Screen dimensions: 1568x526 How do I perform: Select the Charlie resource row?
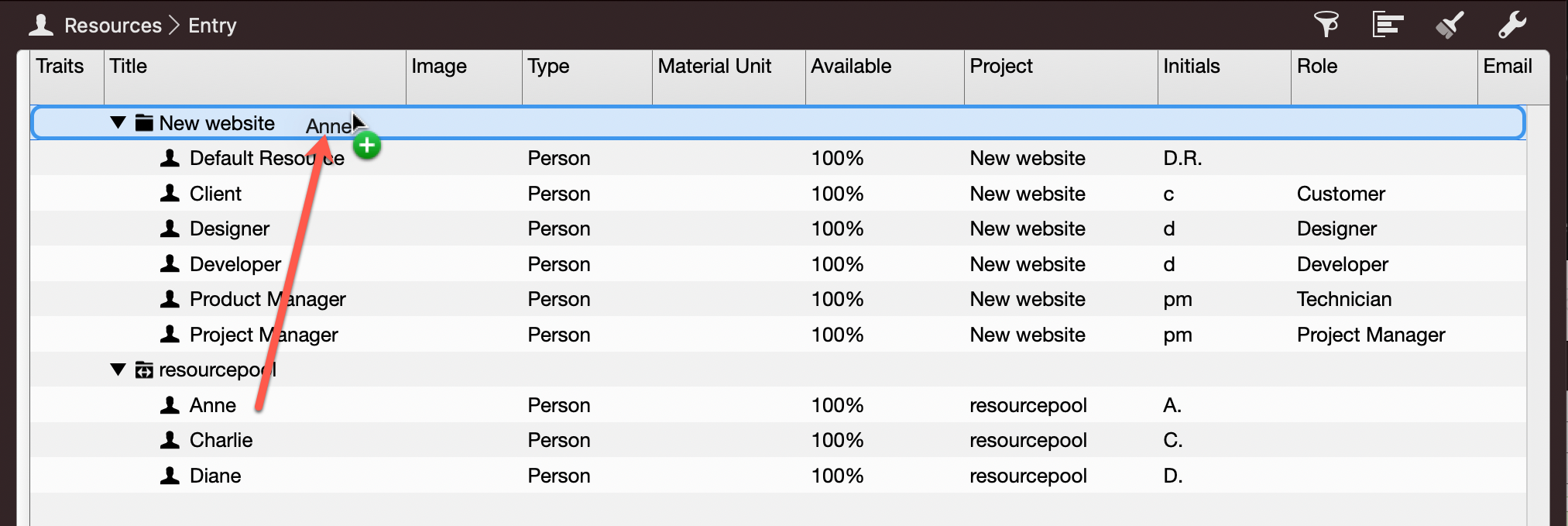[x=221, y=440]
